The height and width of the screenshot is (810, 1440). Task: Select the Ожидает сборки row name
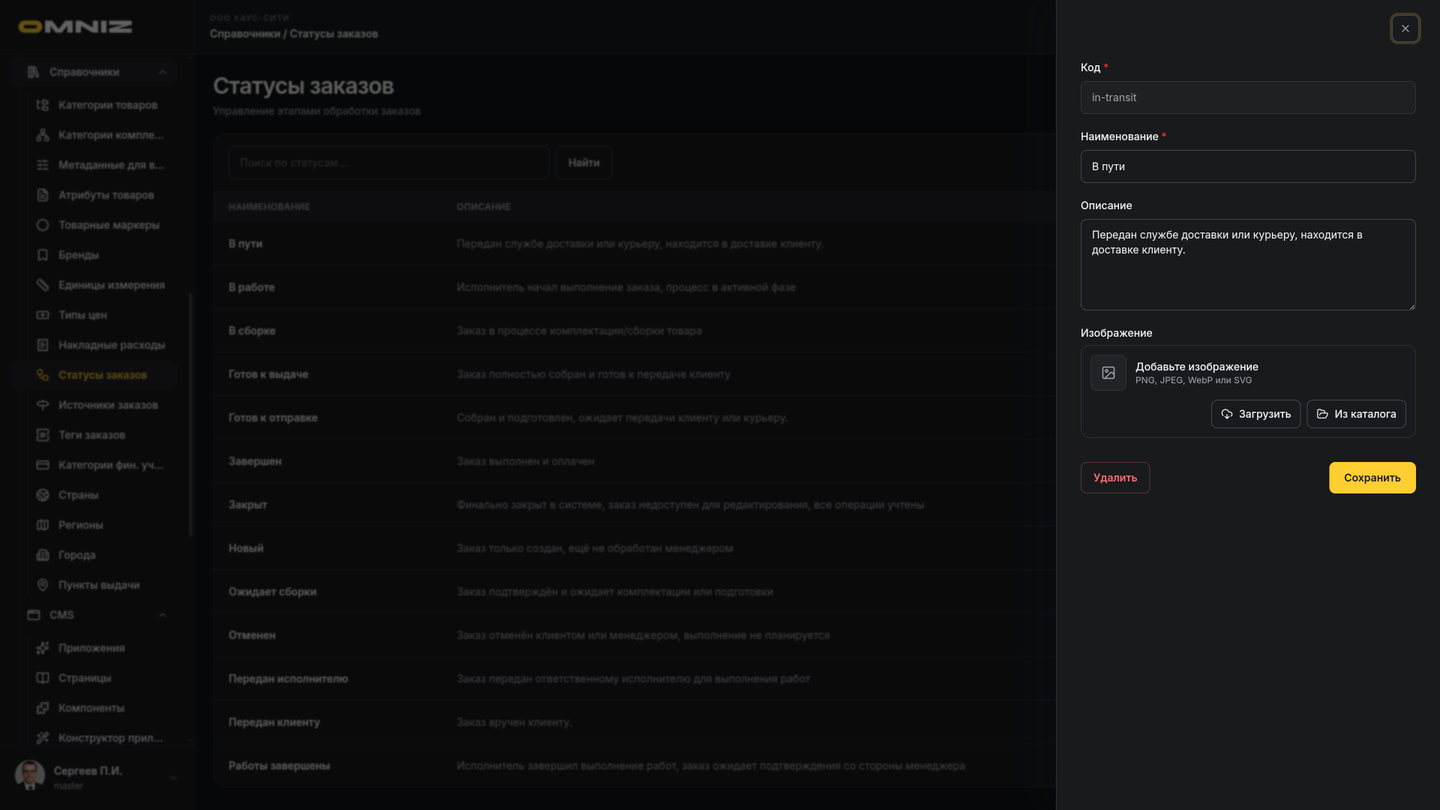272,592
